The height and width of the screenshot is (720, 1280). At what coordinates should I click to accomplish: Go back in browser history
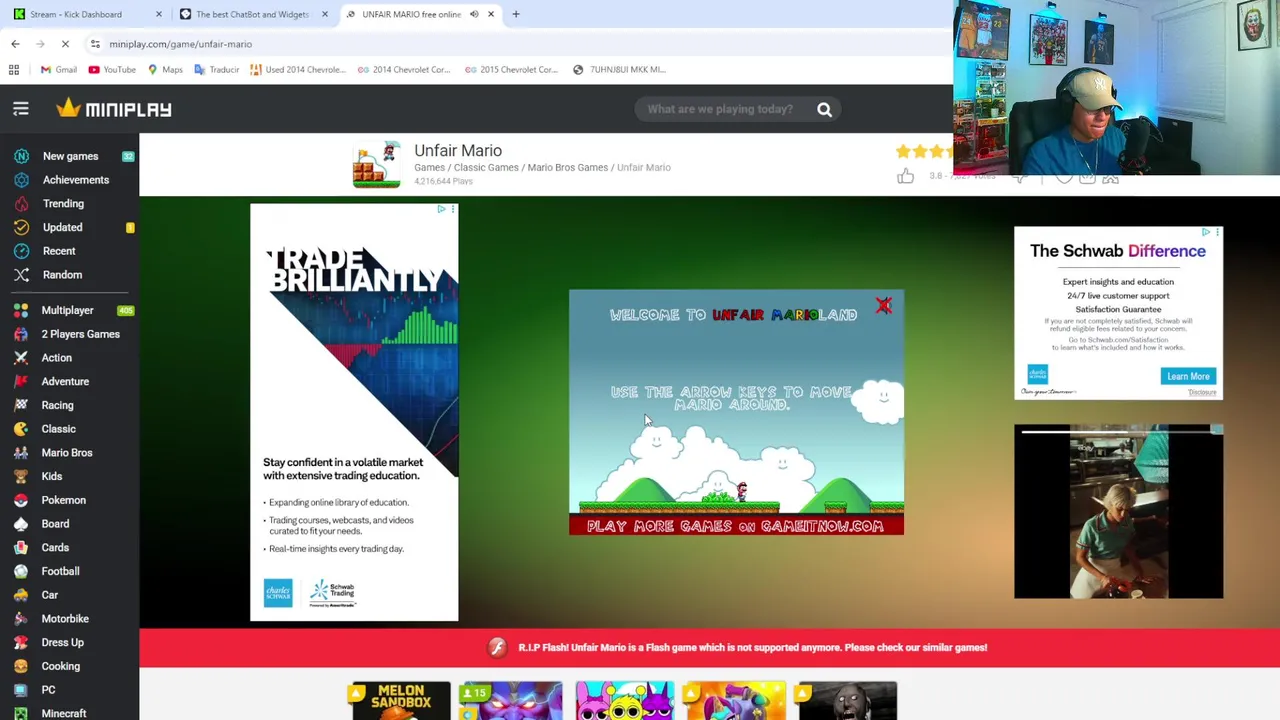[15, 44]
